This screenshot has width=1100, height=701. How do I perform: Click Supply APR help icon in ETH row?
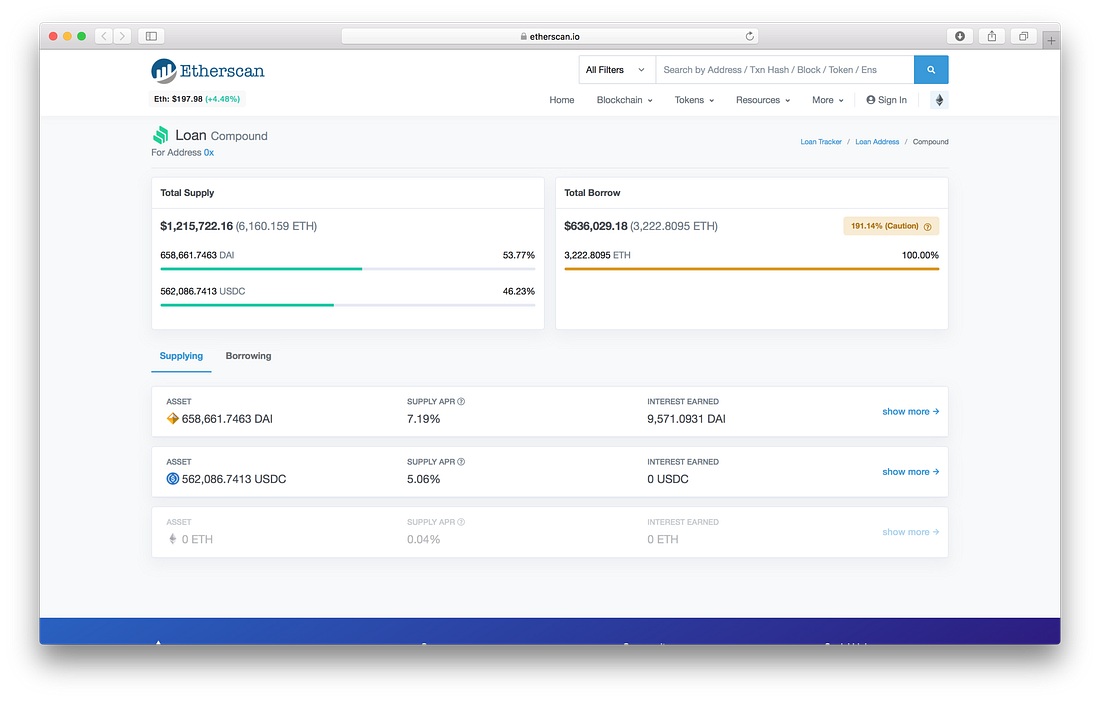(x=461, y=522)
